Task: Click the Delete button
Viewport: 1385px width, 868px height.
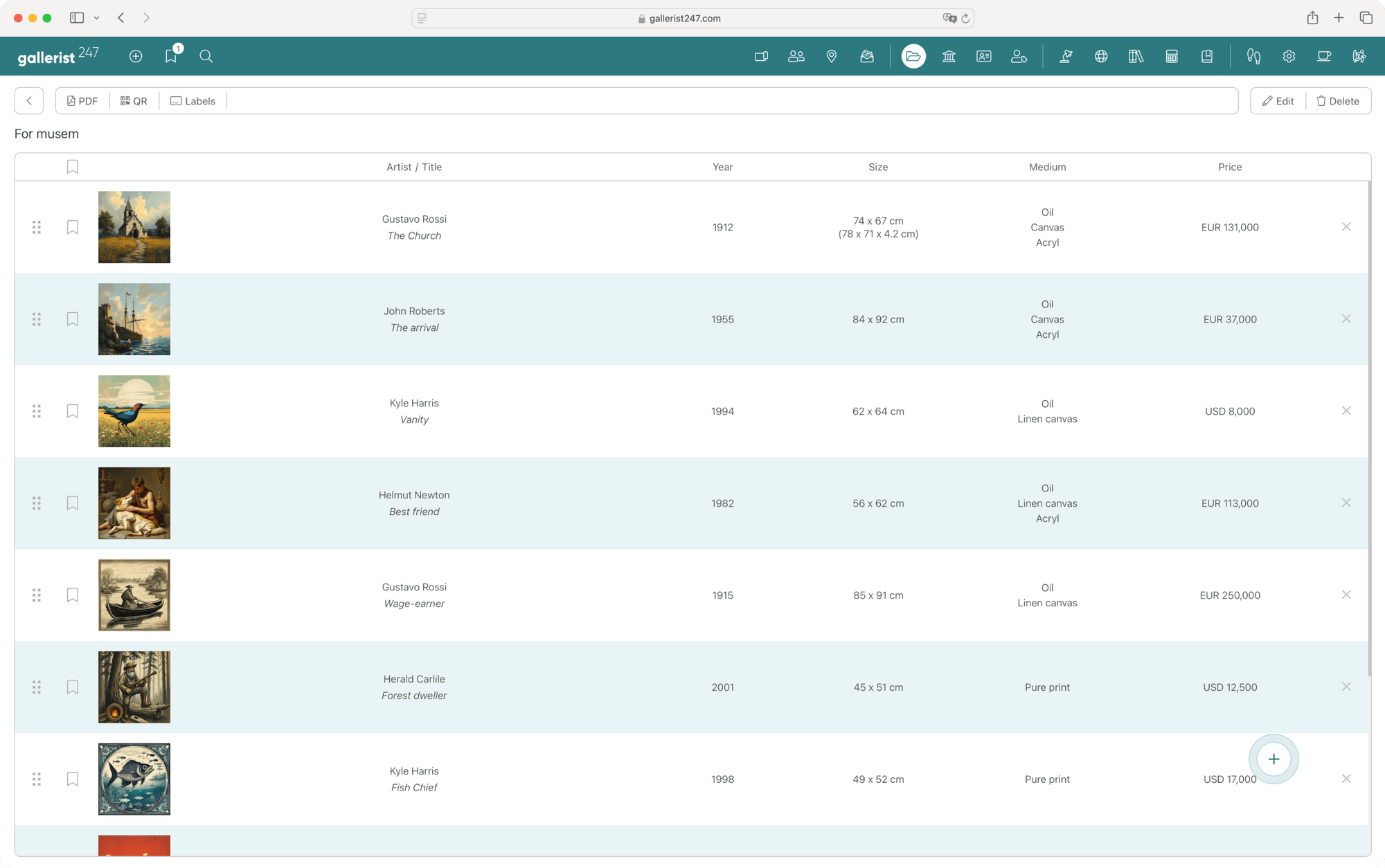Action: [x=1338, y=101]
